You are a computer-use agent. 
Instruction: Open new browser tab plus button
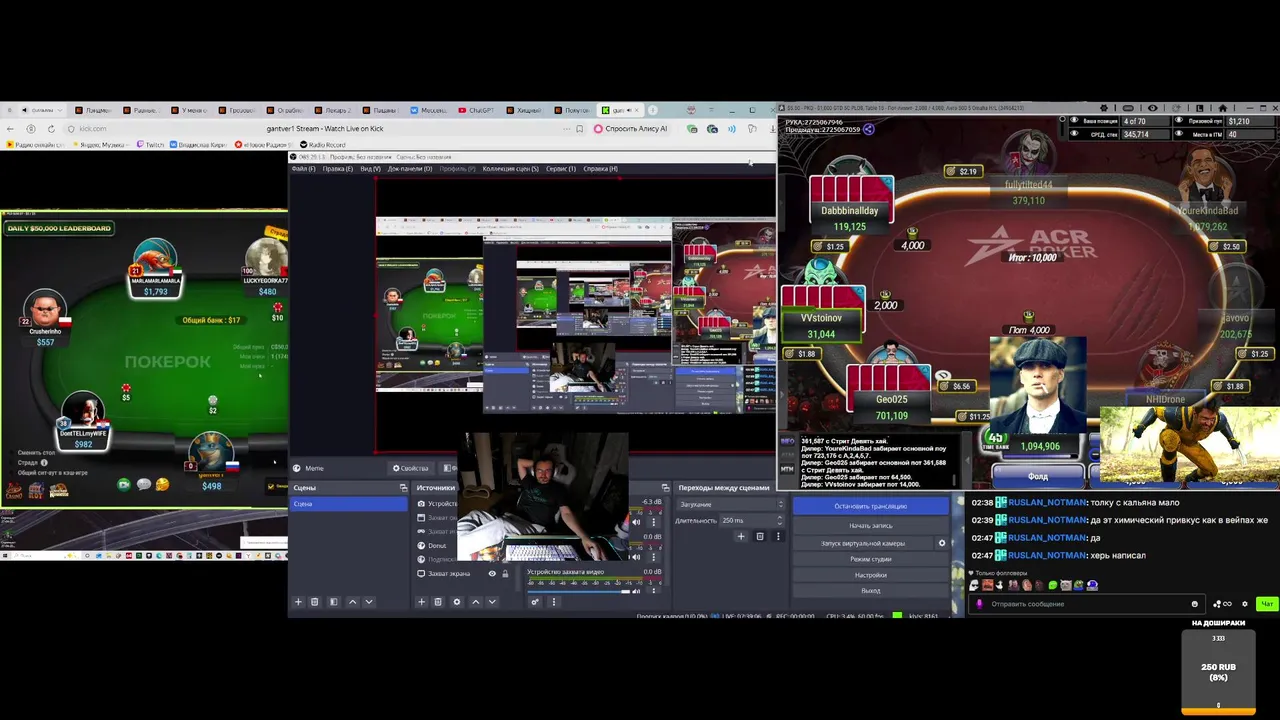(x=653, y=110)
